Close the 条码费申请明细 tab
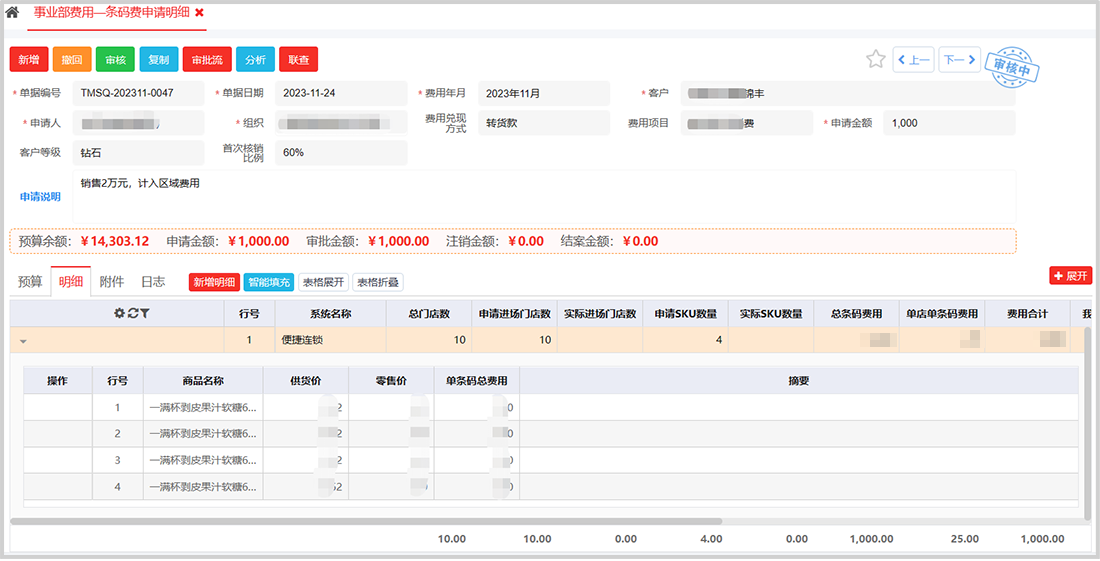Screen dimensions: 1100x561 199,13
